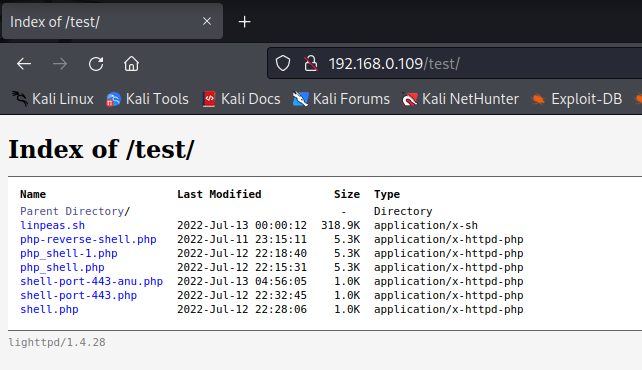The height and width of the screenshot is (370, 642).
Task: Open the Exploit-DB bookmark
Action: (x=576, y=99)
